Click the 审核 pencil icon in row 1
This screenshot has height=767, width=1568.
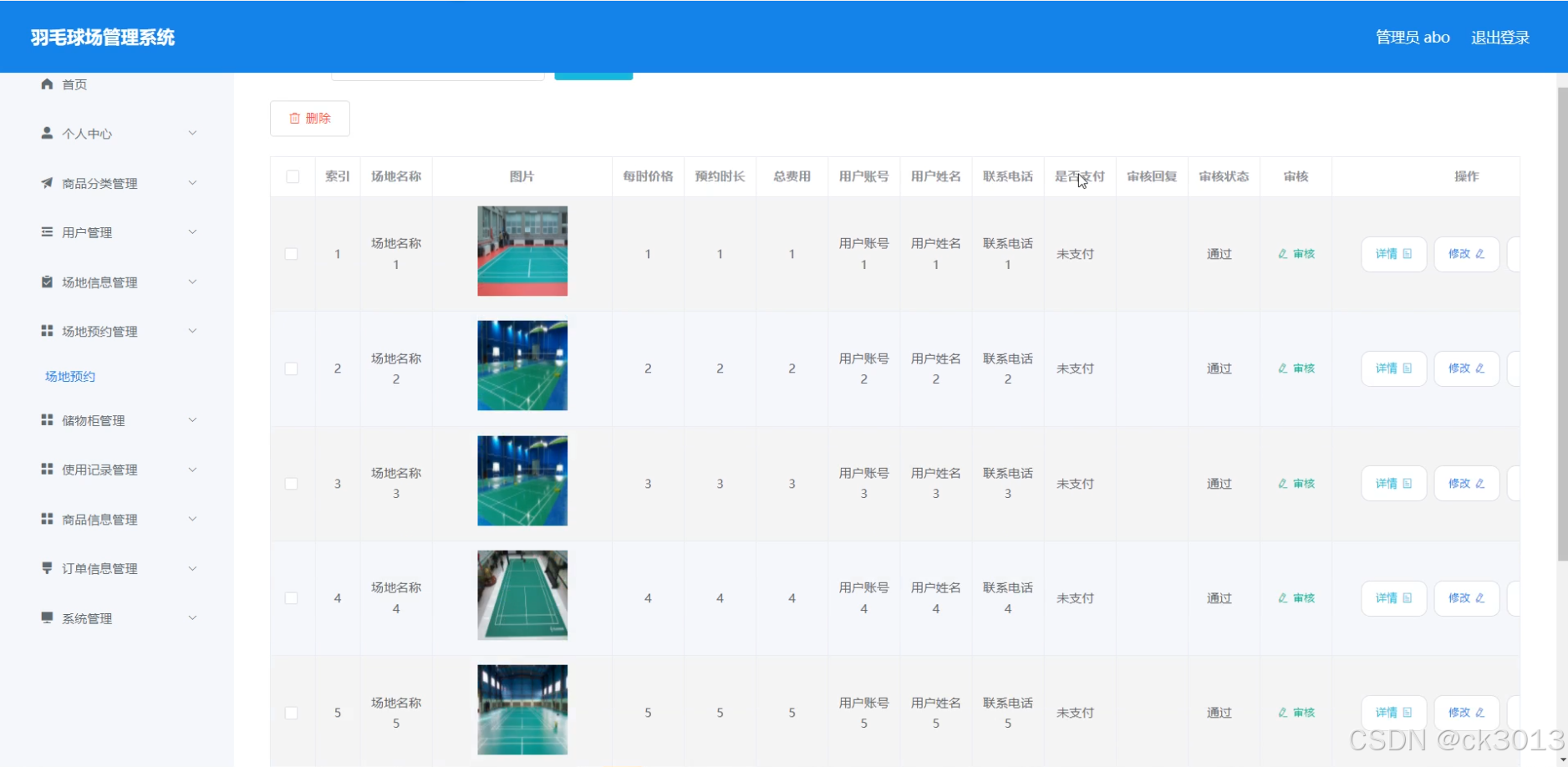point(1283,254)
